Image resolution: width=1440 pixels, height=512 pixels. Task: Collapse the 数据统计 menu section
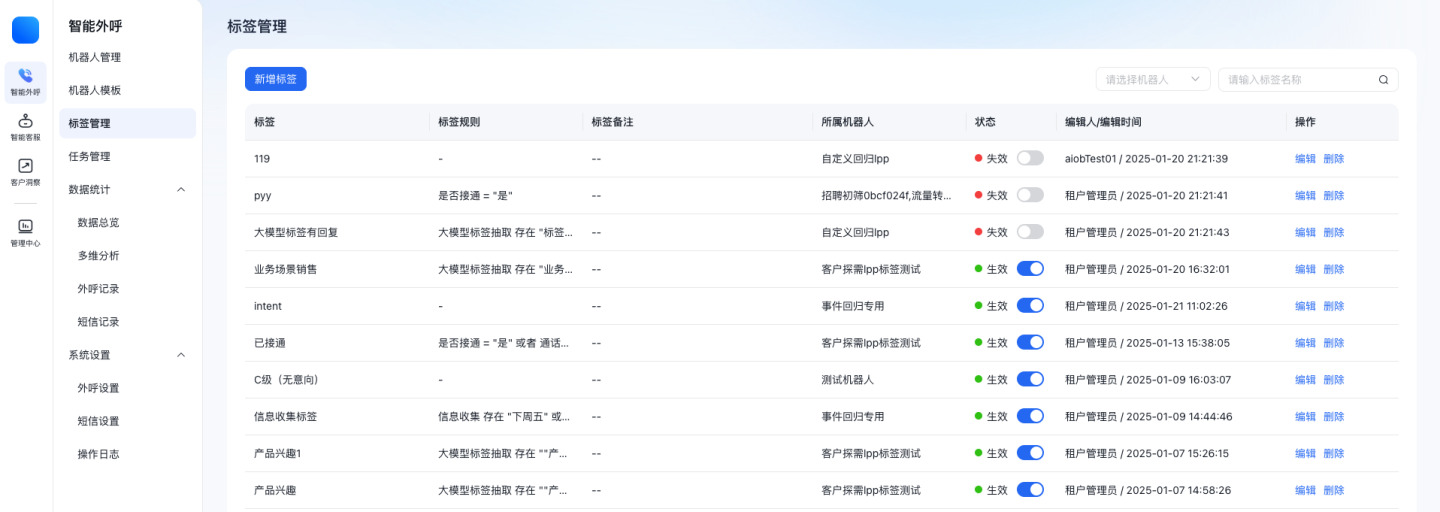coord(181,189)
